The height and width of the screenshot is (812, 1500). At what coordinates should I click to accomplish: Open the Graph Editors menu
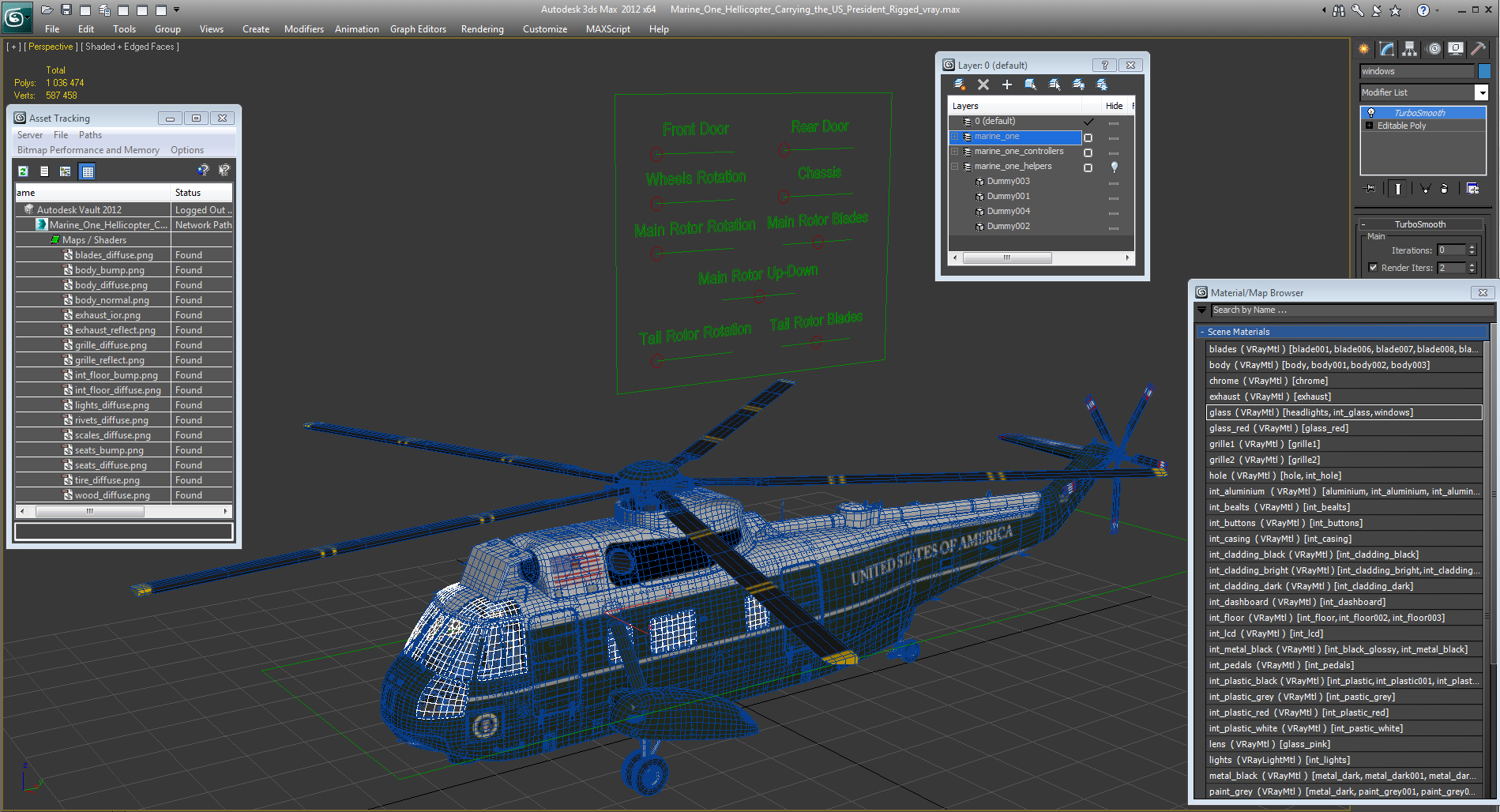coord(418,29)
